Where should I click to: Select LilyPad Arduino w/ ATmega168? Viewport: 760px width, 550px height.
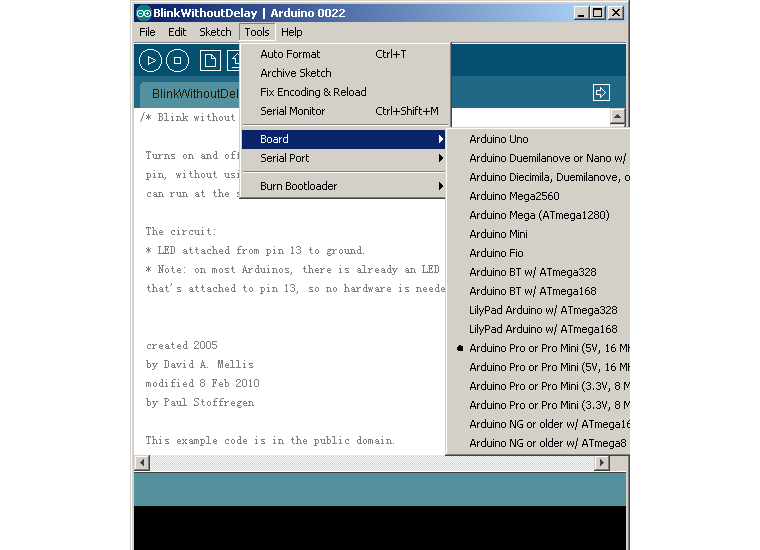pyautogui.click(x=539, y=329)
